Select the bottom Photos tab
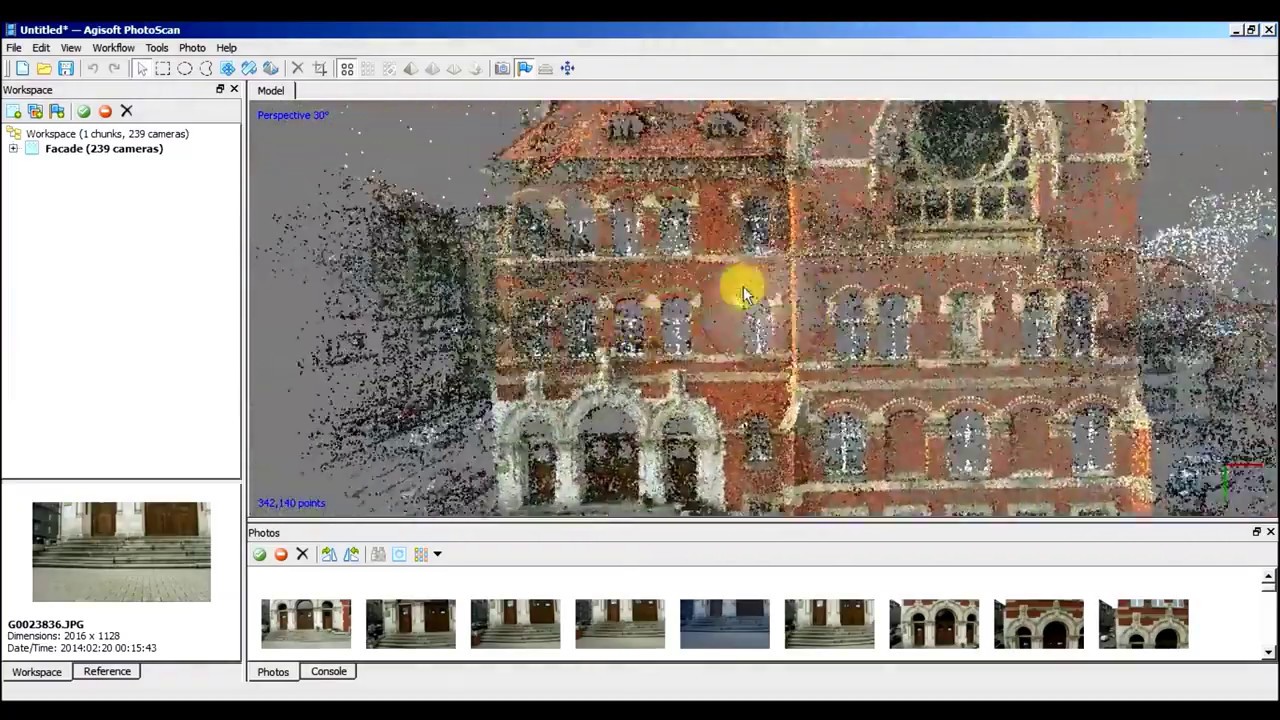Viewport: 1280px width, 720px height. (273, 672)
